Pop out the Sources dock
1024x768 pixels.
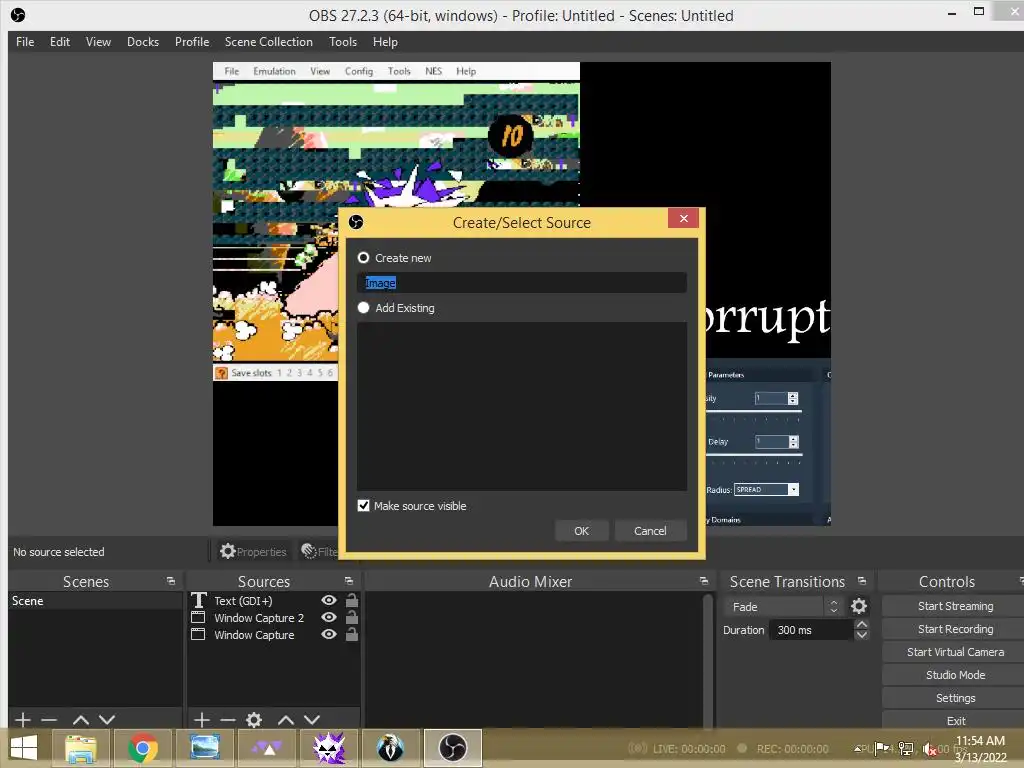349,581
